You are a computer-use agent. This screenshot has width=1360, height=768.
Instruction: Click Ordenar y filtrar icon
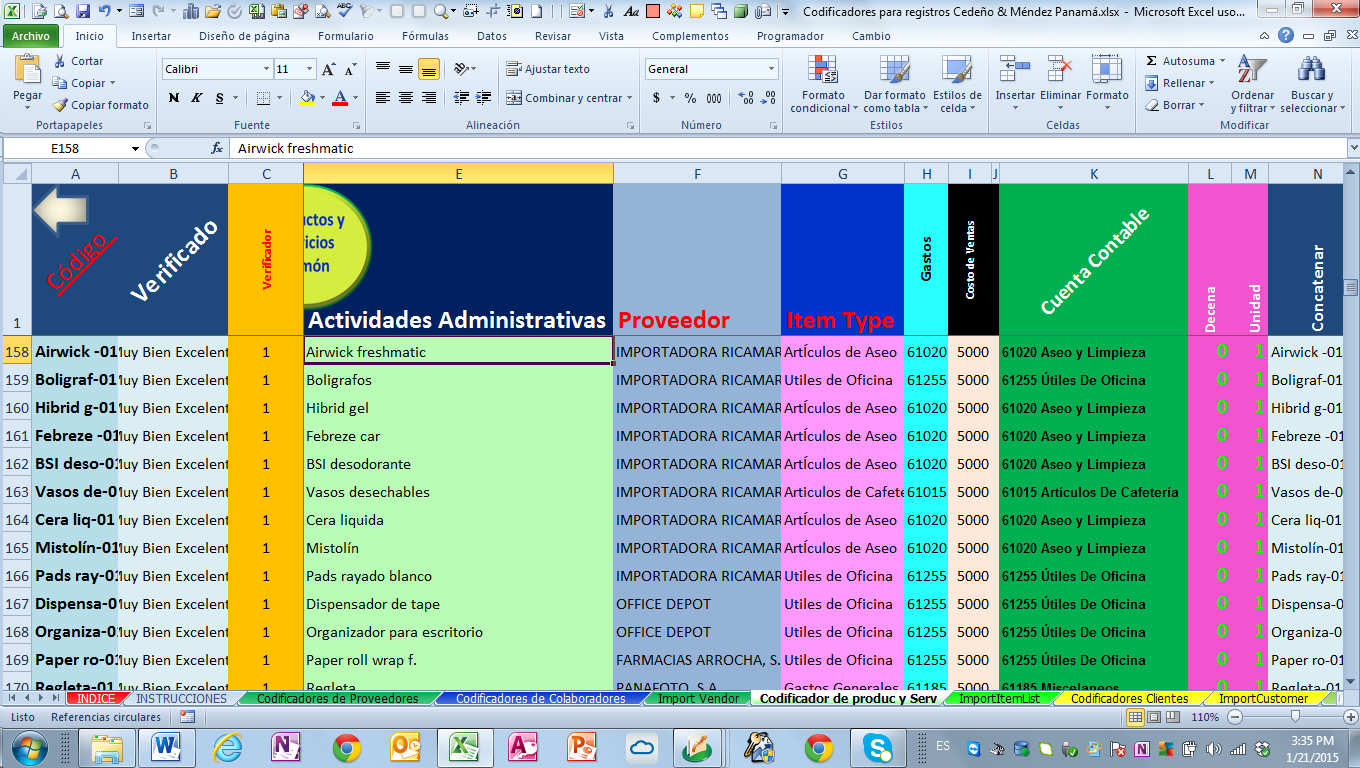coord(1252,84)
